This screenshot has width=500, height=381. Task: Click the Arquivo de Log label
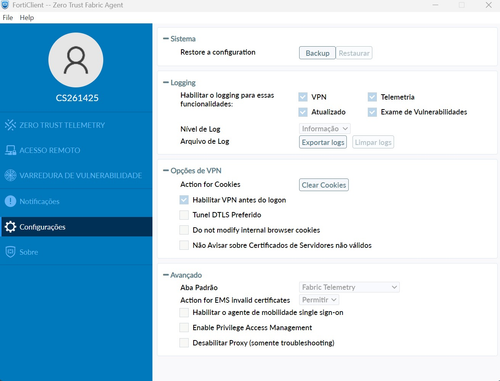tap(205, 141)
